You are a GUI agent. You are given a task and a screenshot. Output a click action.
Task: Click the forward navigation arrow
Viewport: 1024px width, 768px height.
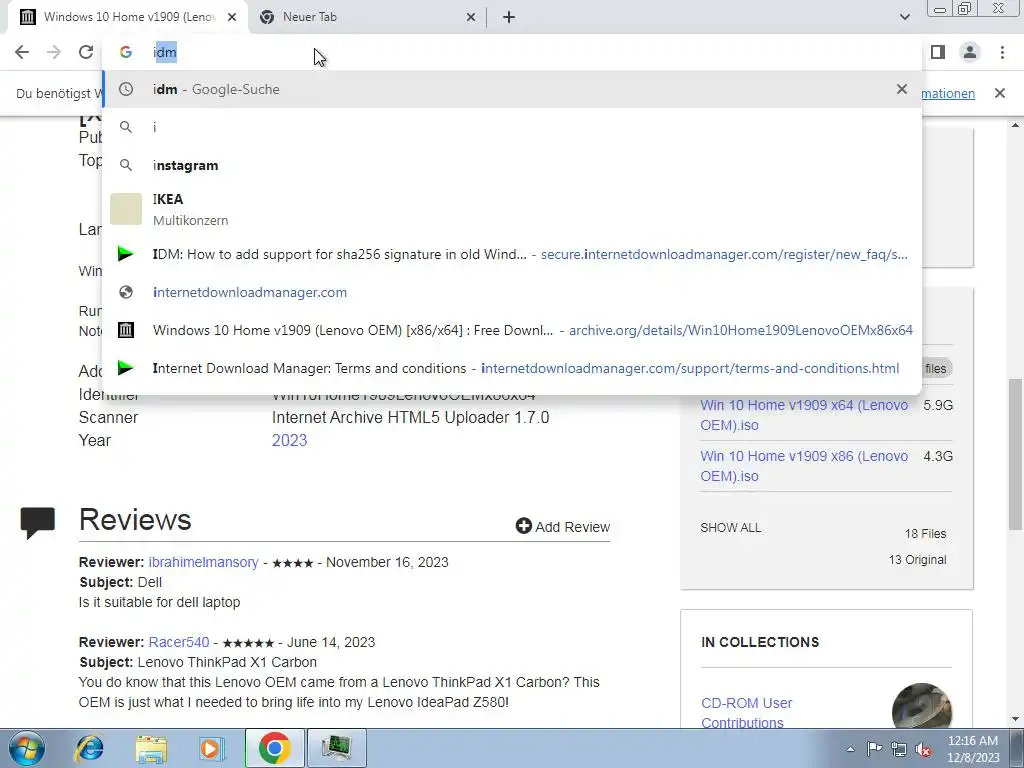coord(54,52)
